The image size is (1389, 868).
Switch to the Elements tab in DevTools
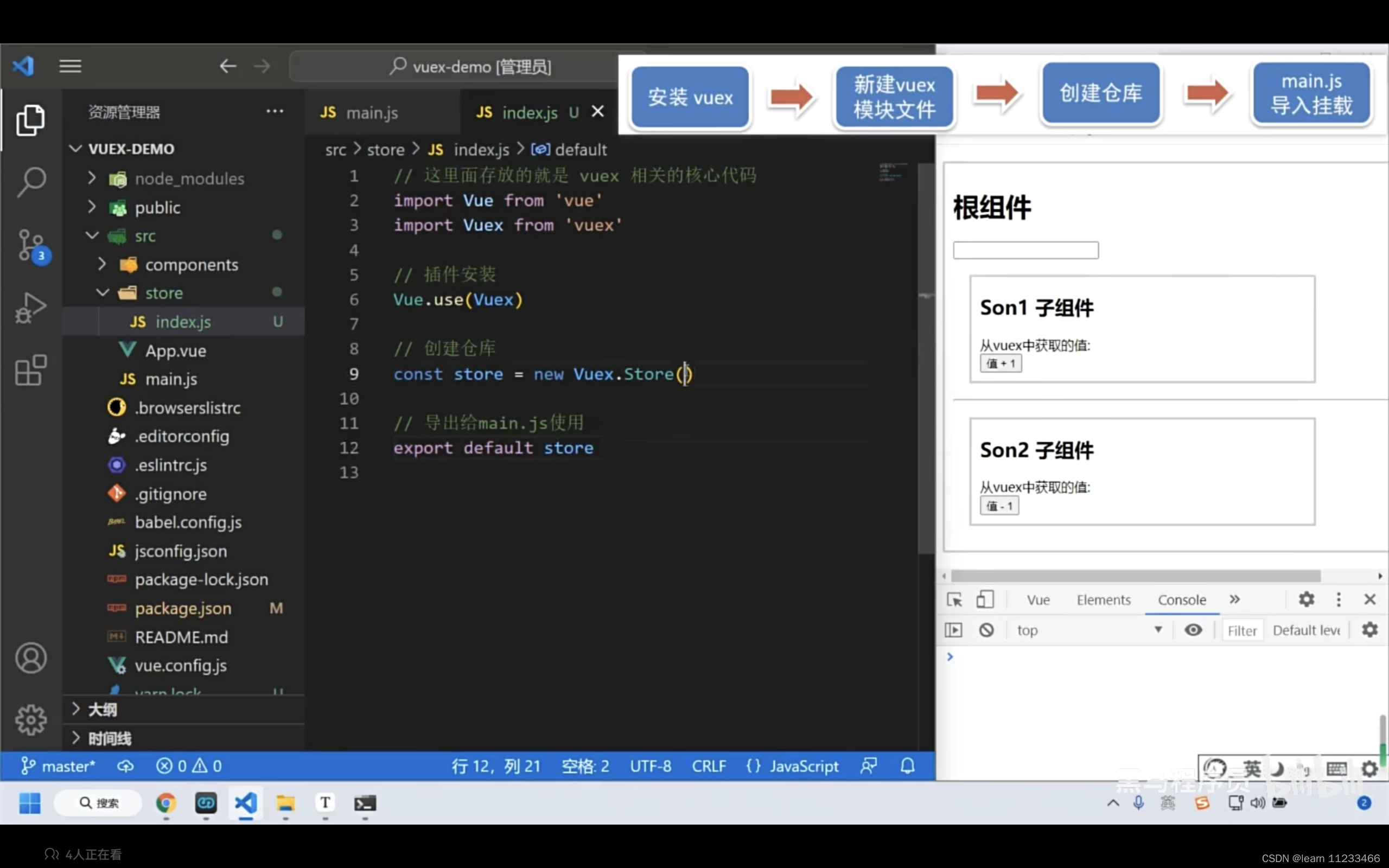click(x=1103, y=600)
